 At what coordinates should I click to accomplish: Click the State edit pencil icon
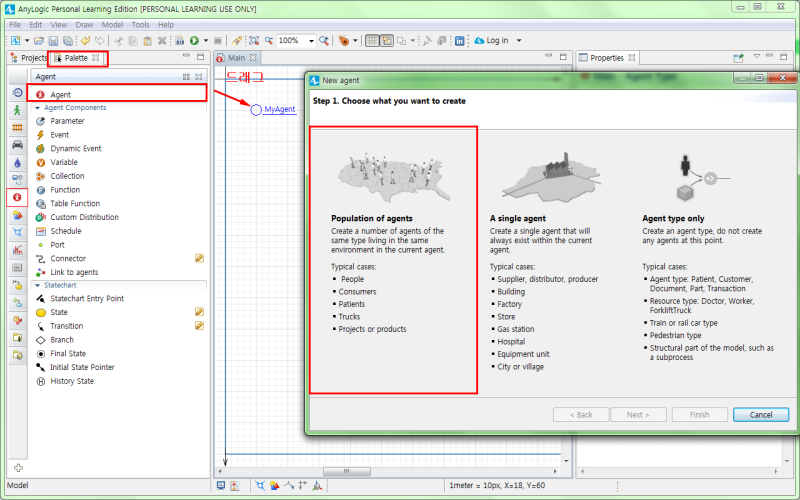click(x=199, y=312)
